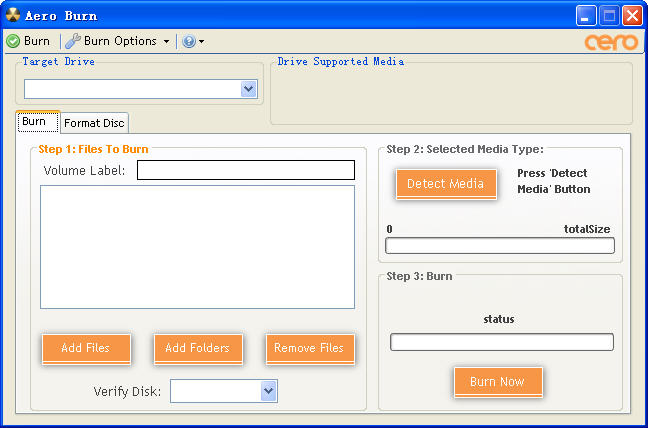Click the Aero Burn title bar disc icon
This screenshot has width=648, height=428.
13,15
